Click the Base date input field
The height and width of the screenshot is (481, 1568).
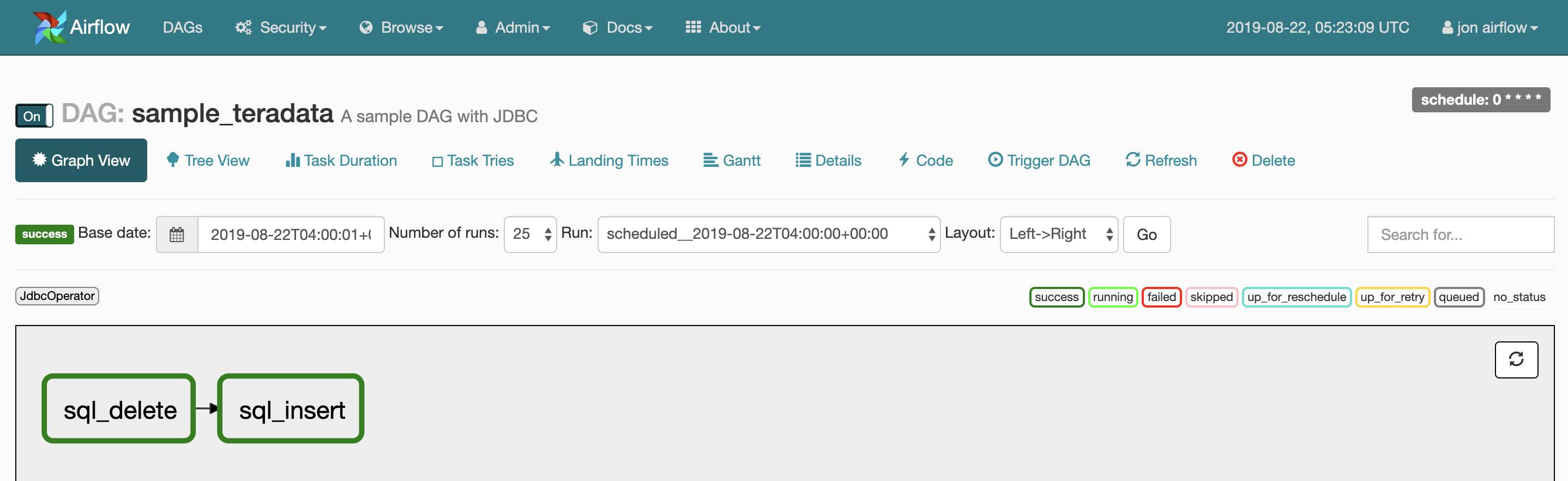pos(291,235)
